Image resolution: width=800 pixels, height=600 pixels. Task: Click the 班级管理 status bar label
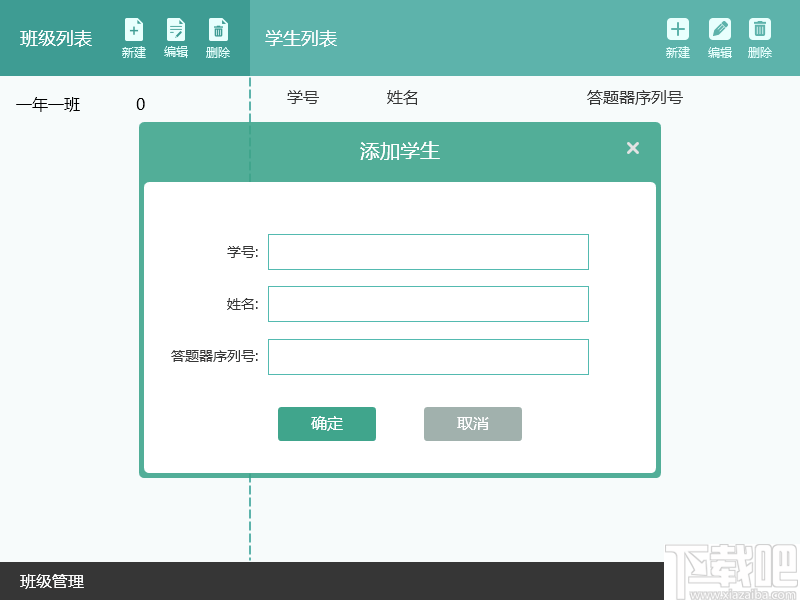tap(51, 581)
